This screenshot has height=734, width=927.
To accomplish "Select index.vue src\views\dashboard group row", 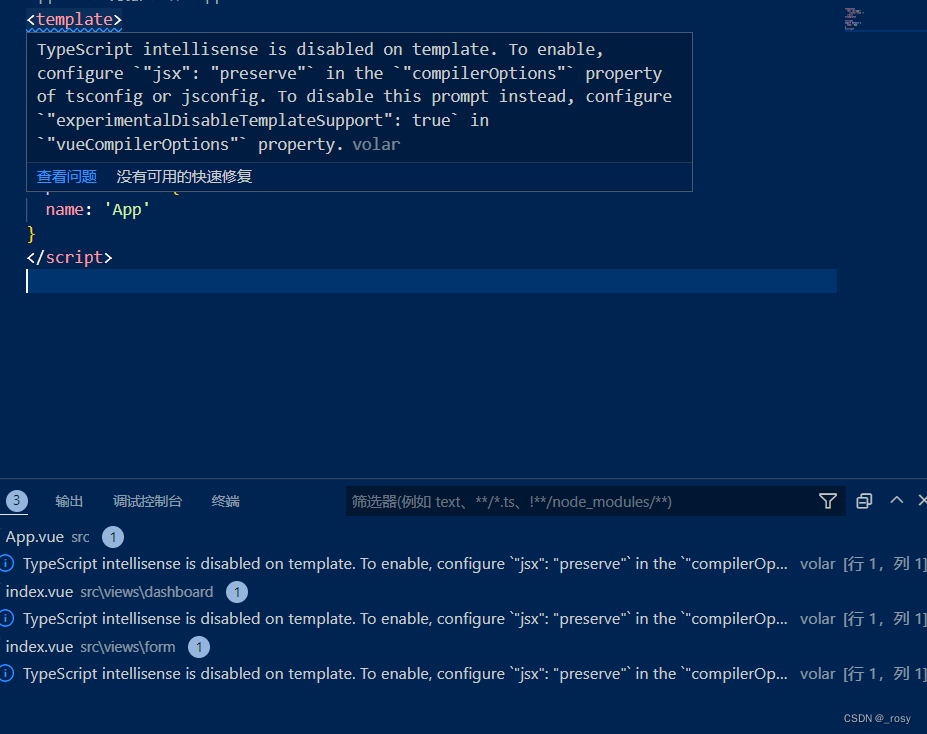I will 464,592.
